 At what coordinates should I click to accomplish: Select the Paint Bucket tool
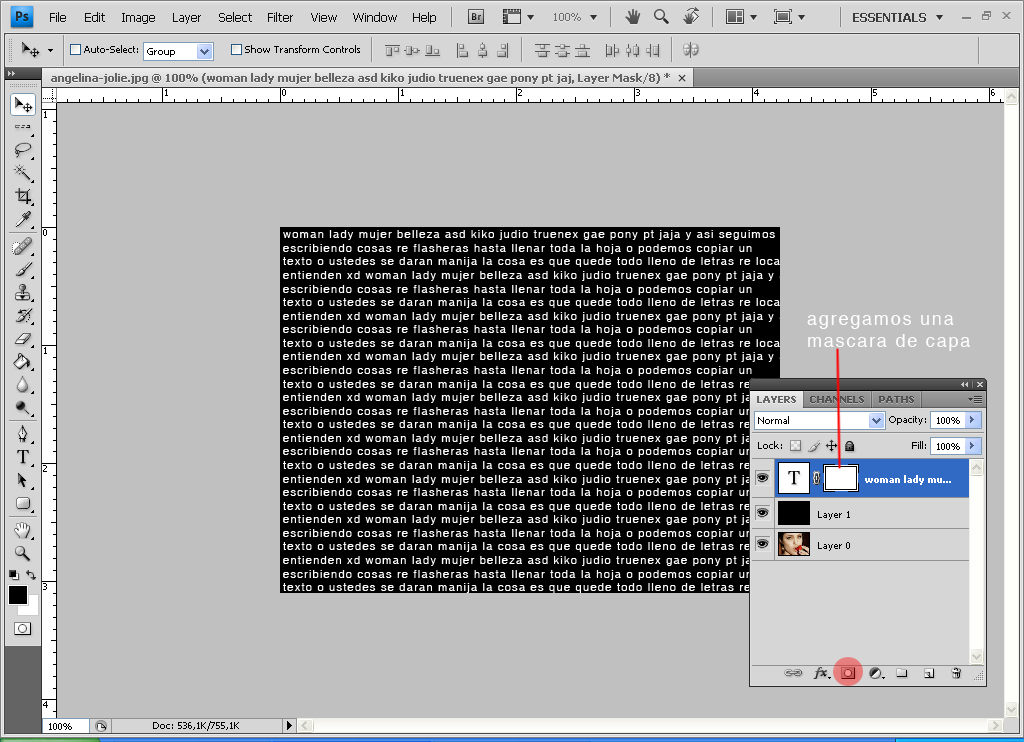point(23,361)
